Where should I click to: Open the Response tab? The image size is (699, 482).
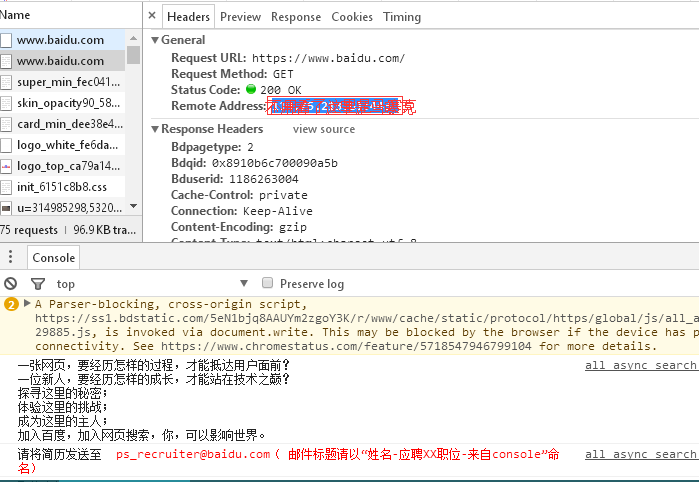click(296, 17)
